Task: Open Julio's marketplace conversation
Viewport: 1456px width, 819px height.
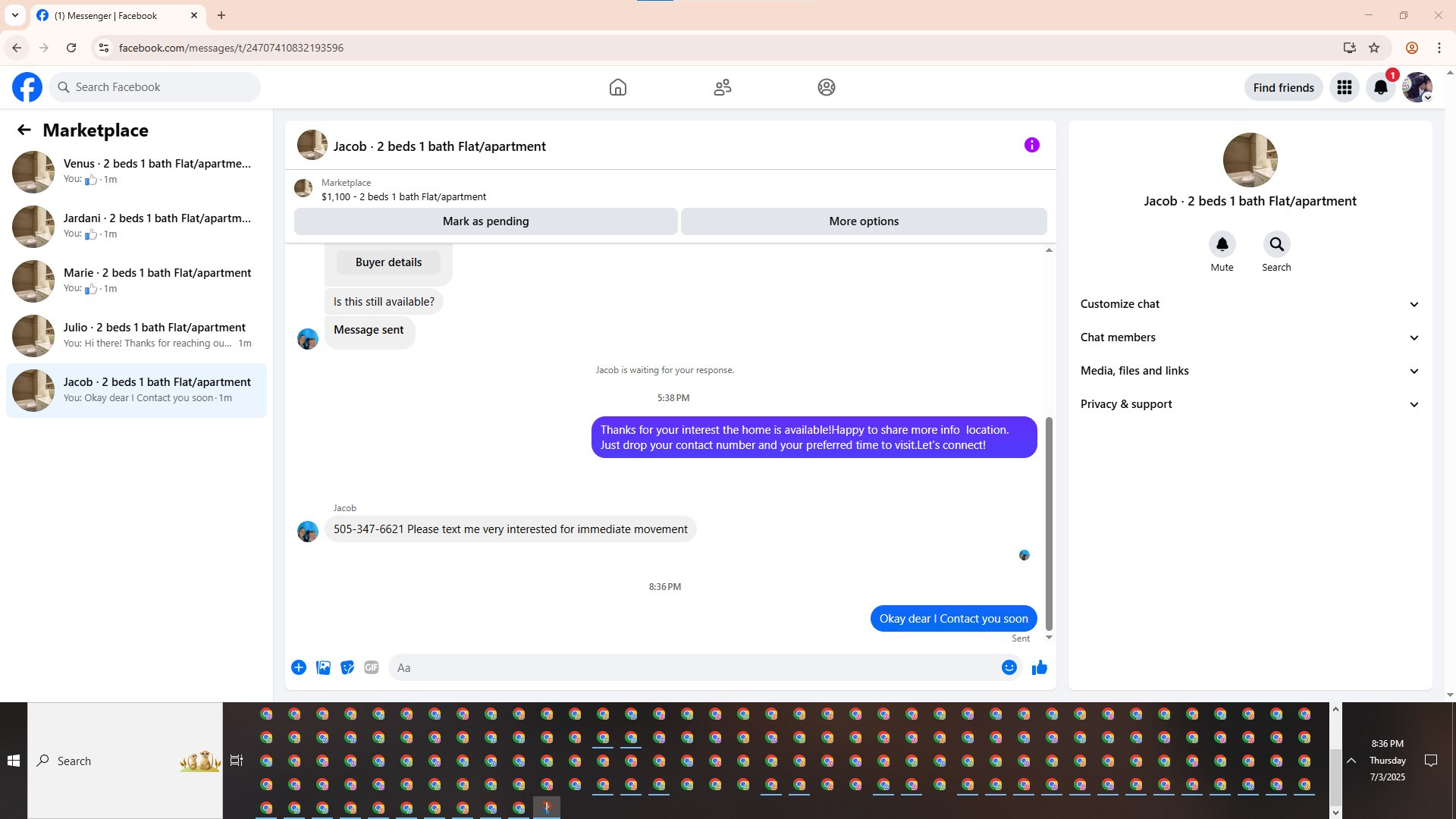Action: (136, 335)
